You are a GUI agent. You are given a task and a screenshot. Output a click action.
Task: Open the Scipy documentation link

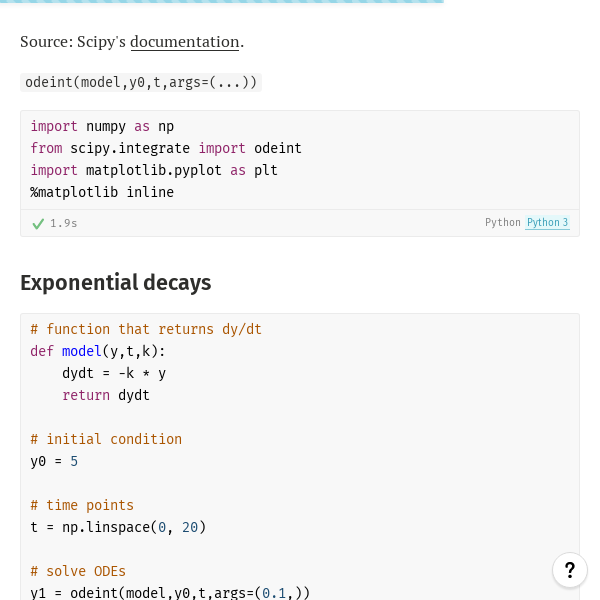[185, 42]
